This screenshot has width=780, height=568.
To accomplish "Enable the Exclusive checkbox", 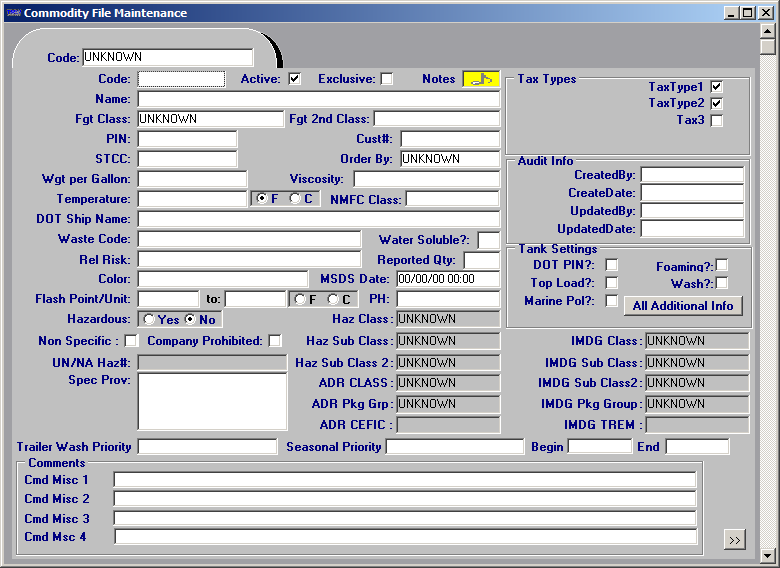I will pyautogui.click(x=387, y=79).
